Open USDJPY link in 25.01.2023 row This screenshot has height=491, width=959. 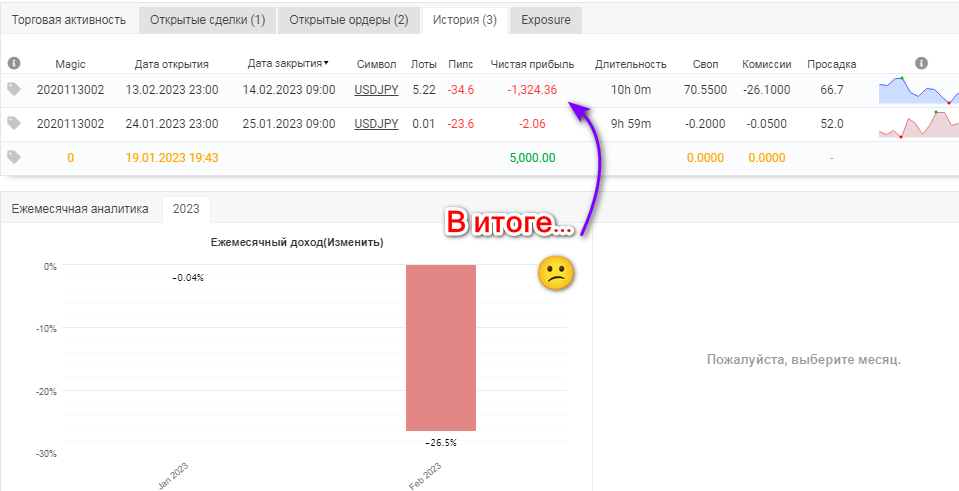coord(376,124)
